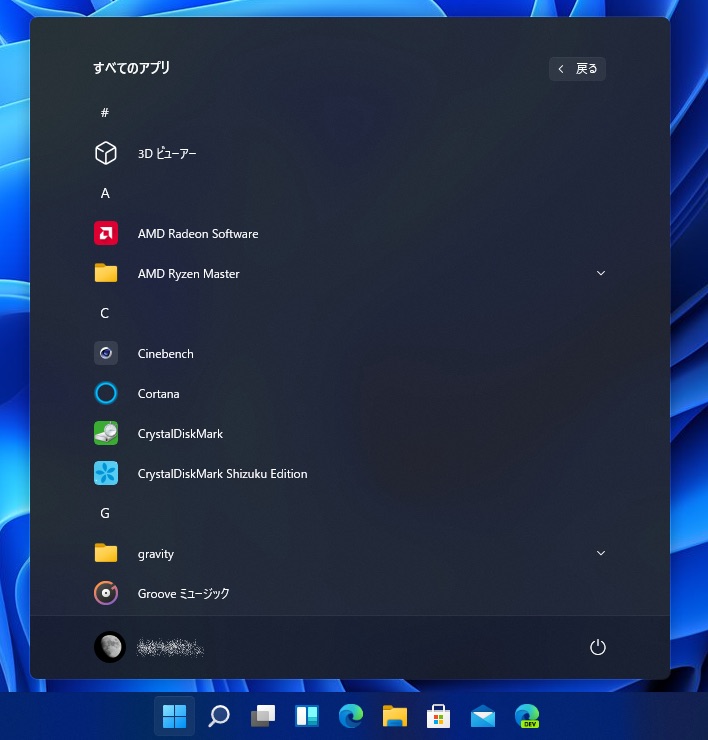
Task: Click the CrystalDiskMark text label
Action: [180, 434]
